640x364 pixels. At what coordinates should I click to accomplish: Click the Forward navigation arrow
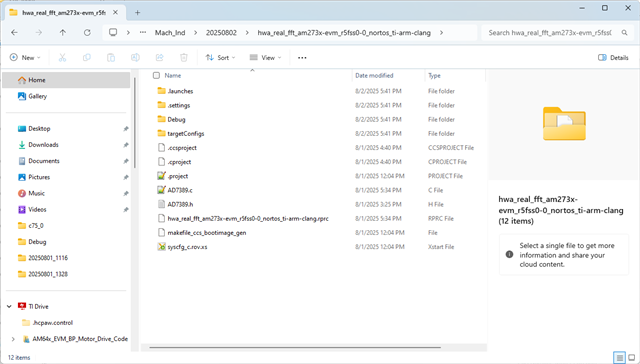point(38,33)
